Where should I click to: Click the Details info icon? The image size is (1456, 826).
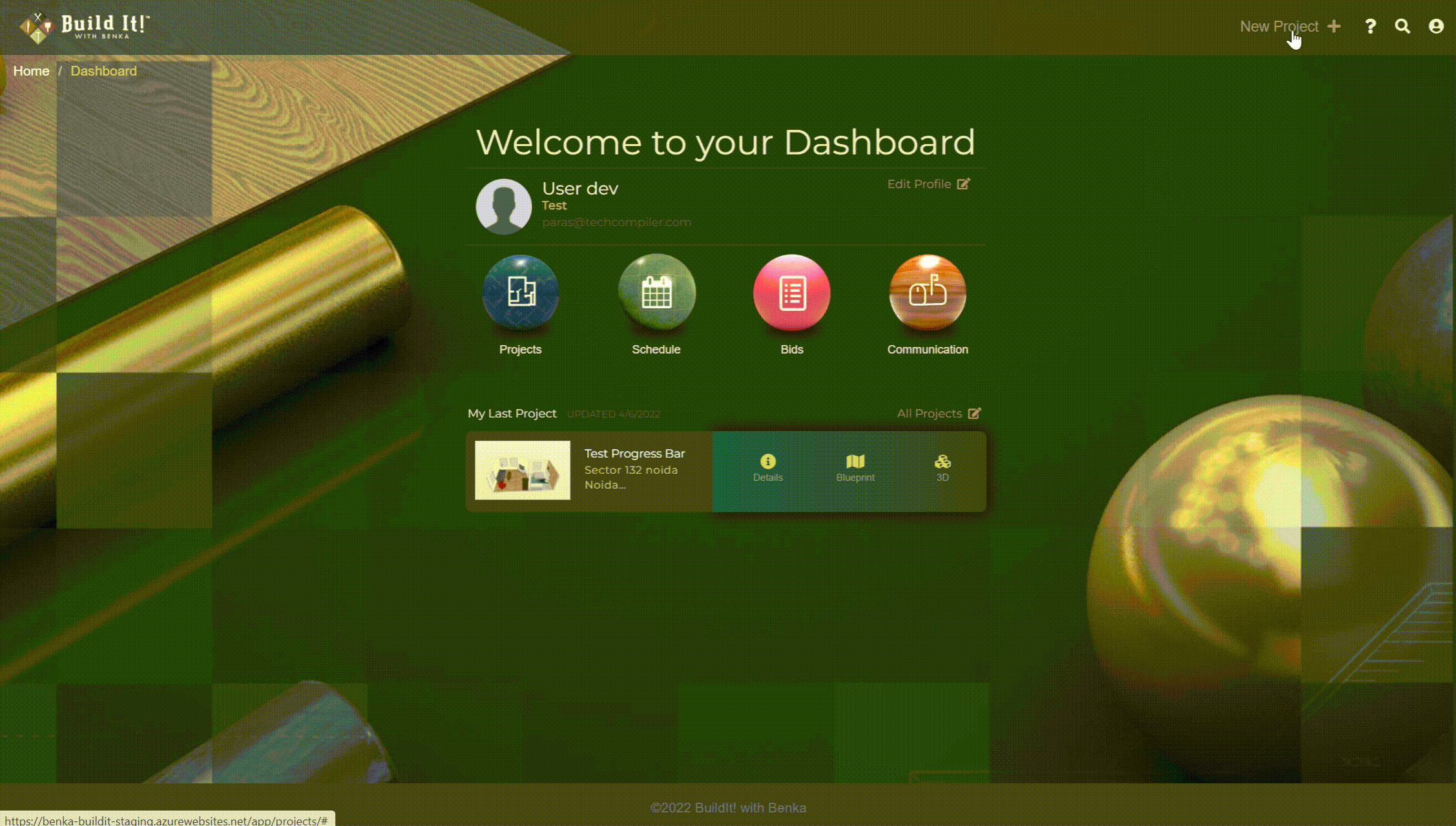(767, 461)
